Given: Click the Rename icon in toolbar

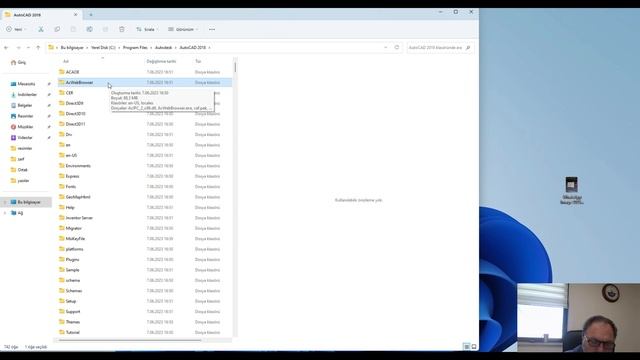Looking at the screenshot, I should pyautogui.click(x=89, y=29).
